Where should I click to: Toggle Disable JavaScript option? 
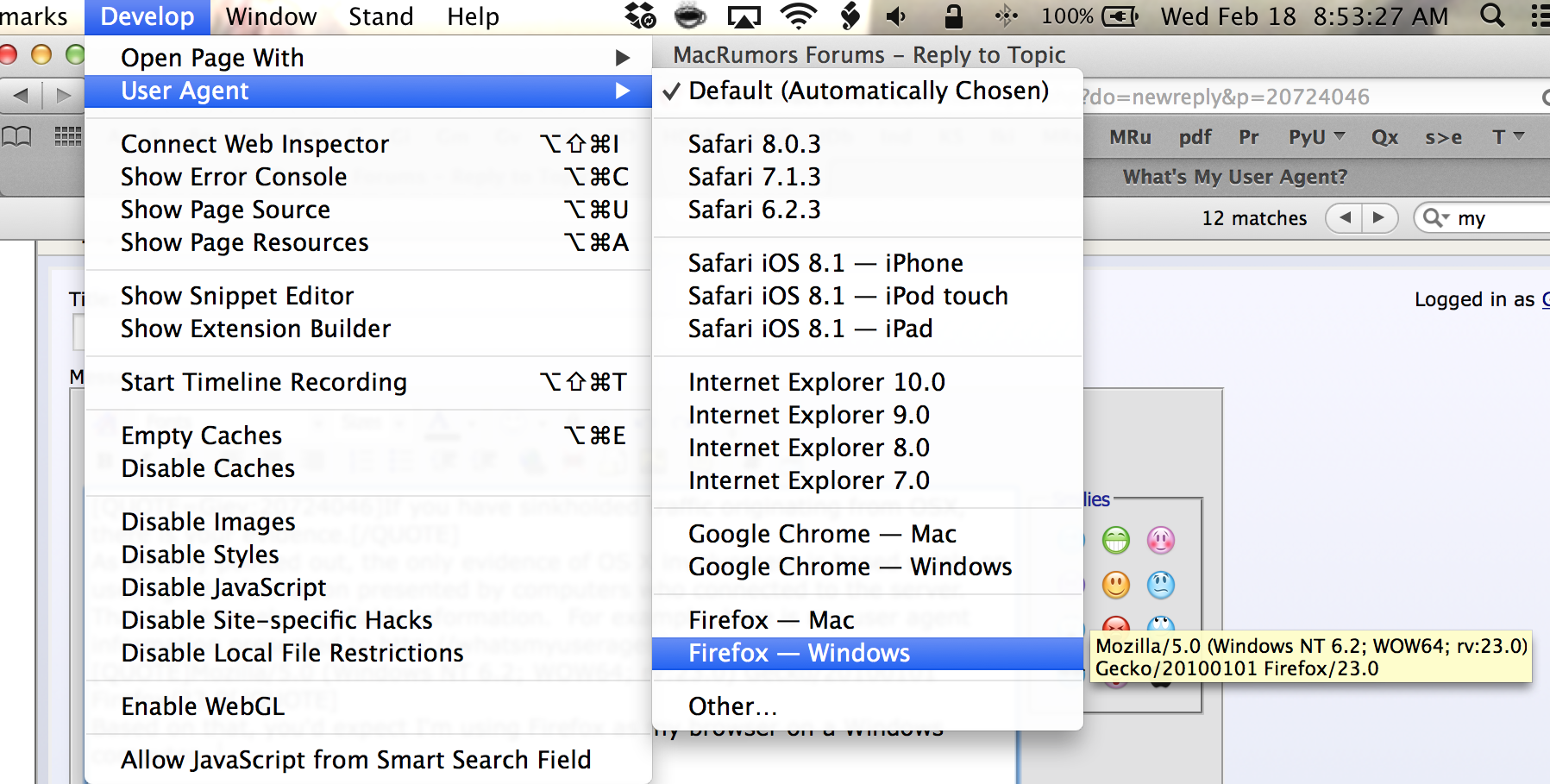tap(368, 587)
